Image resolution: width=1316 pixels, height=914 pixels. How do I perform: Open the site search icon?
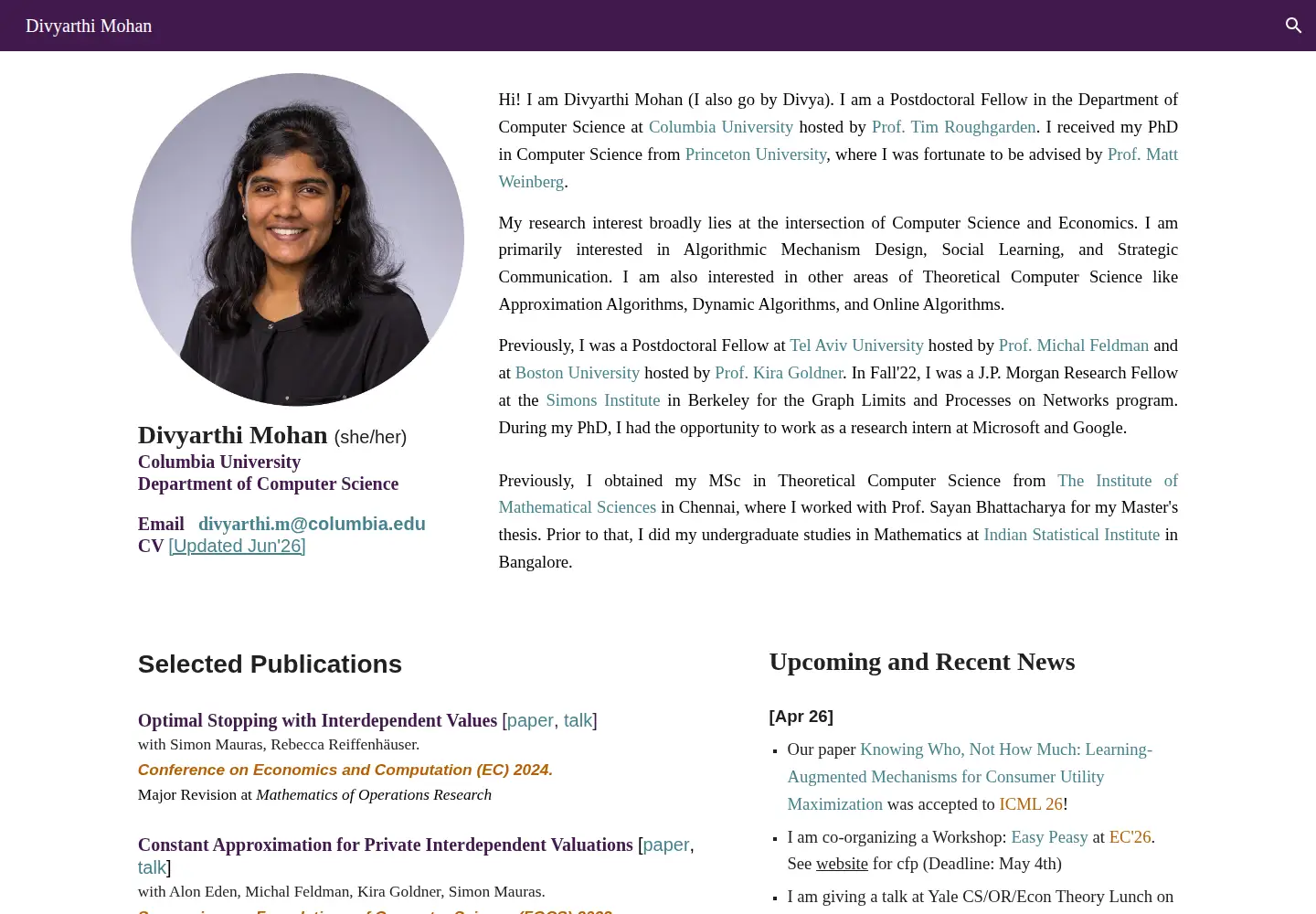1293,26
